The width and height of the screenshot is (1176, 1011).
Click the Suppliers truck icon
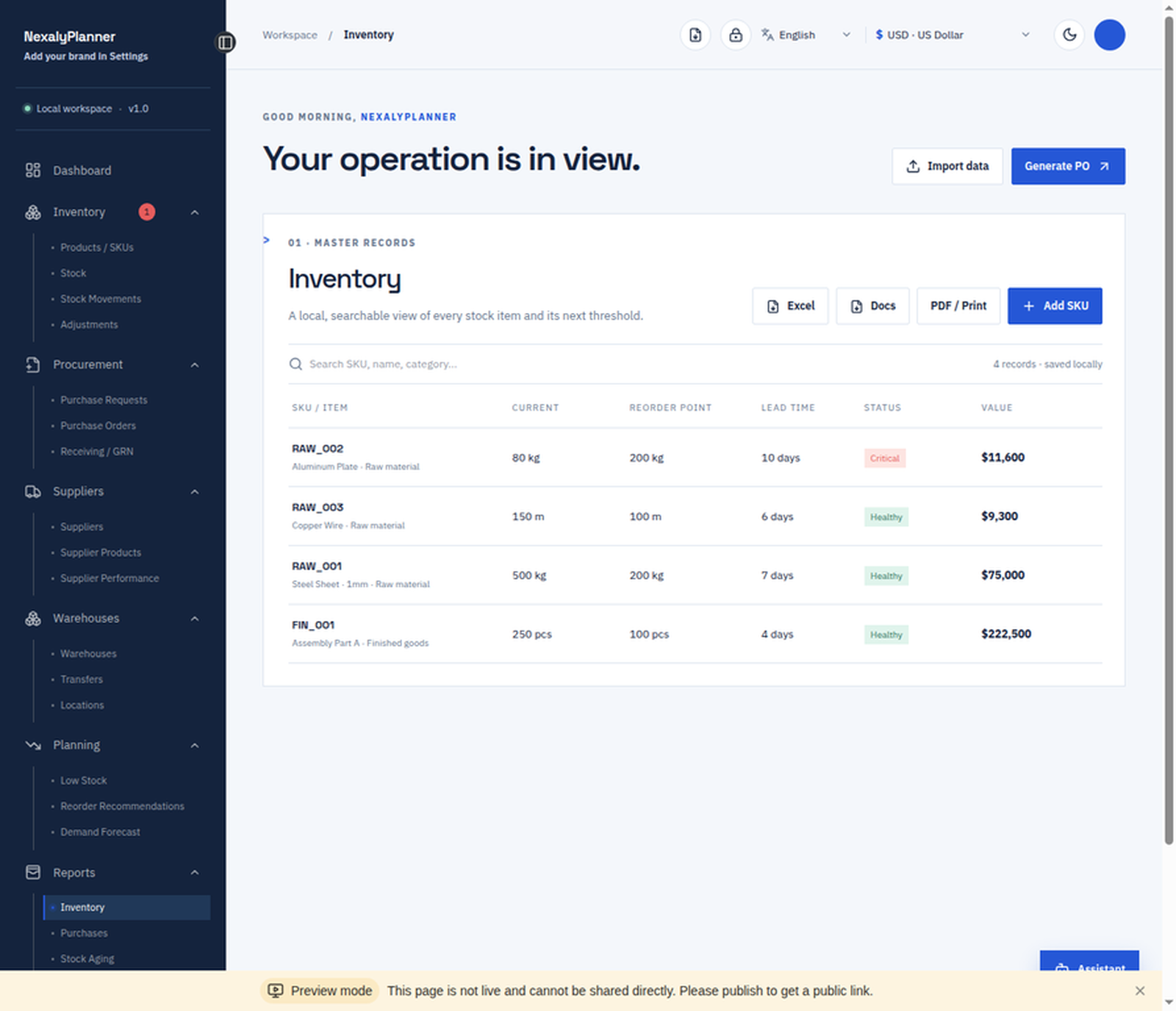pos(33,492)
